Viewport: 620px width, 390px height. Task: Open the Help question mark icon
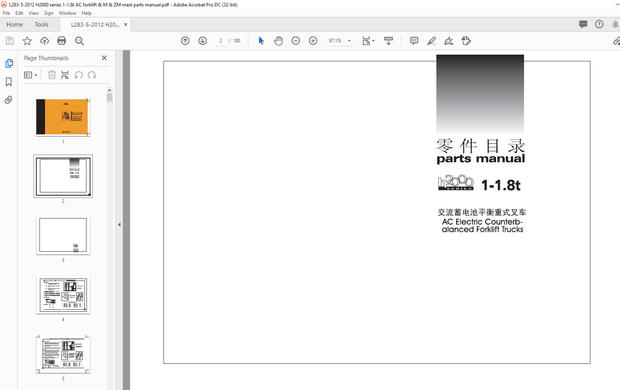click(x=599, y=25)
